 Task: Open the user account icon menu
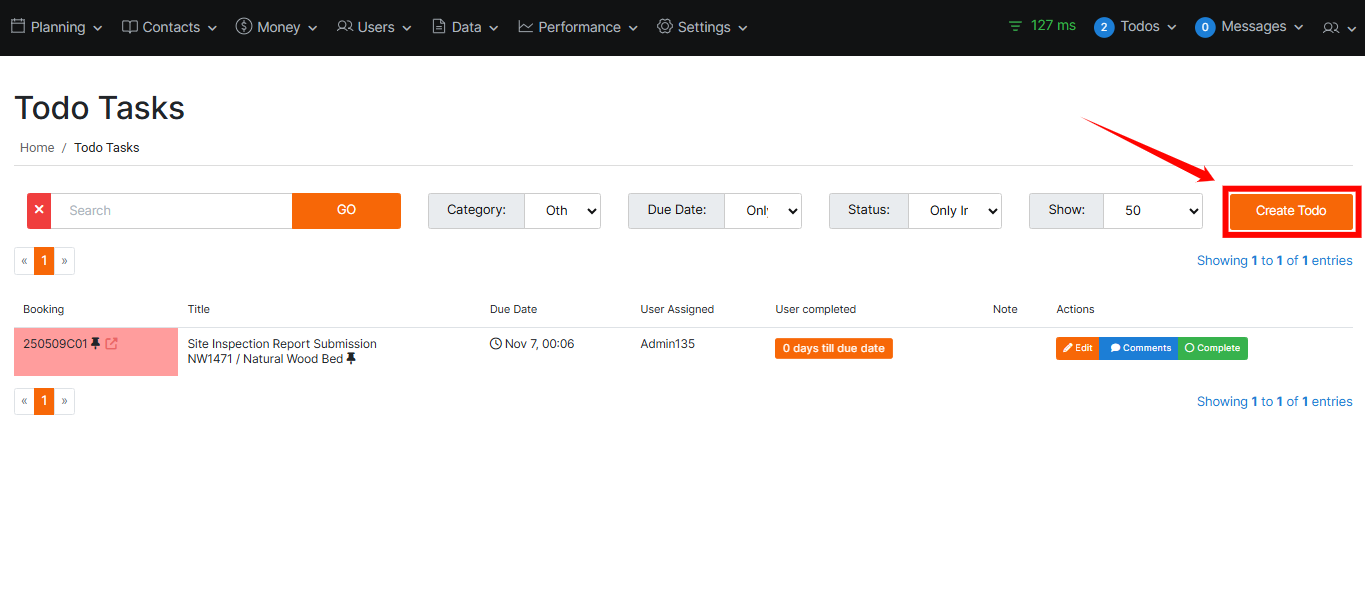pos(1337,27)
